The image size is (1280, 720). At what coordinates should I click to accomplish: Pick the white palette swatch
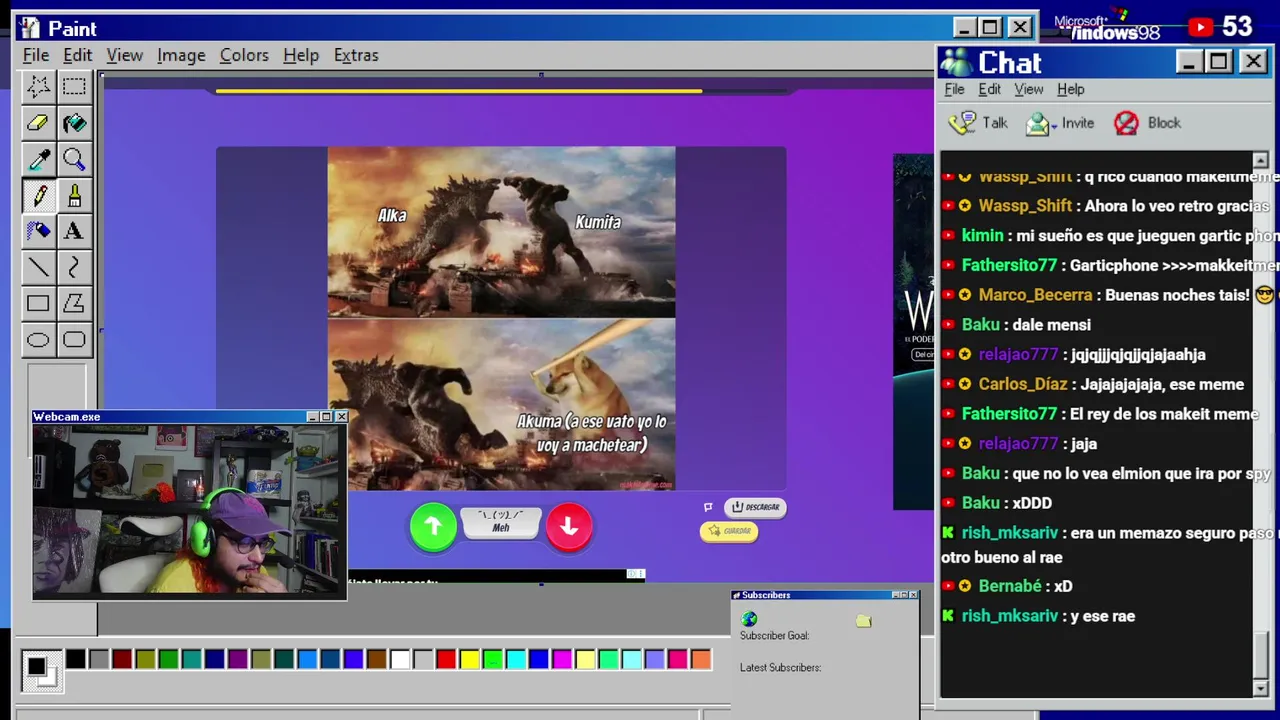(x=400, y=659)
